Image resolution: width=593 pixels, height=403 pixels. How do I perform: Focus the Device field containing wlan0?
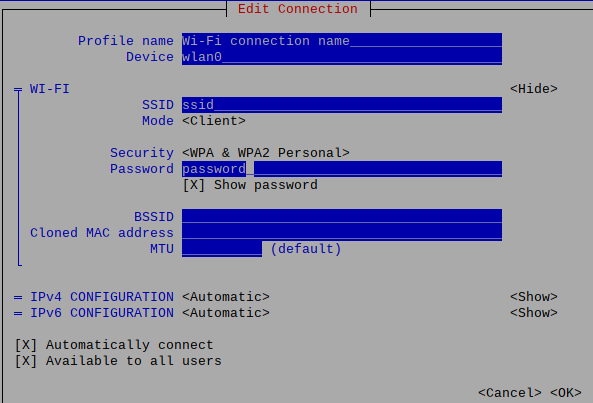point(342,57)
